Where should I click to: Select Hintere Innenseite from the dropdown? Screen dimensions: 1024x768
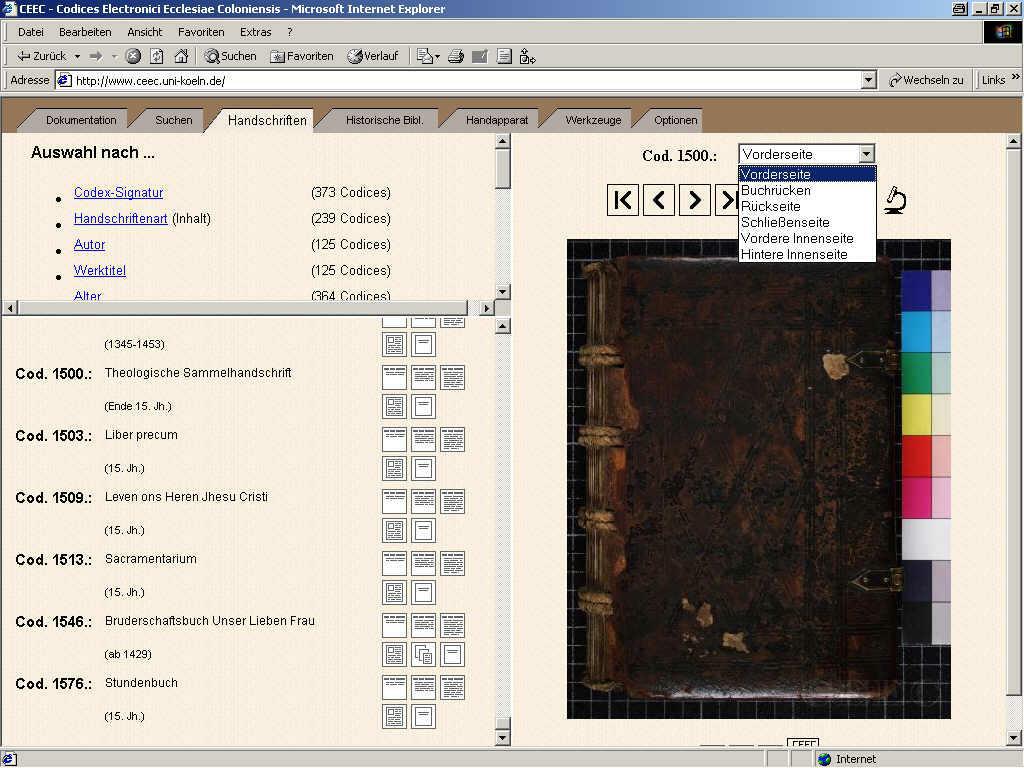pos(807,255)
